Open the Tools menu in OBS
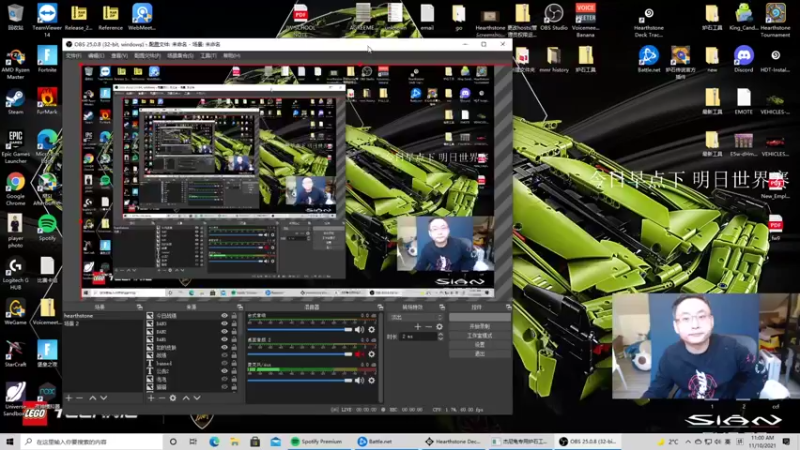Screen dimensions: 800x450 coord(208,56)
